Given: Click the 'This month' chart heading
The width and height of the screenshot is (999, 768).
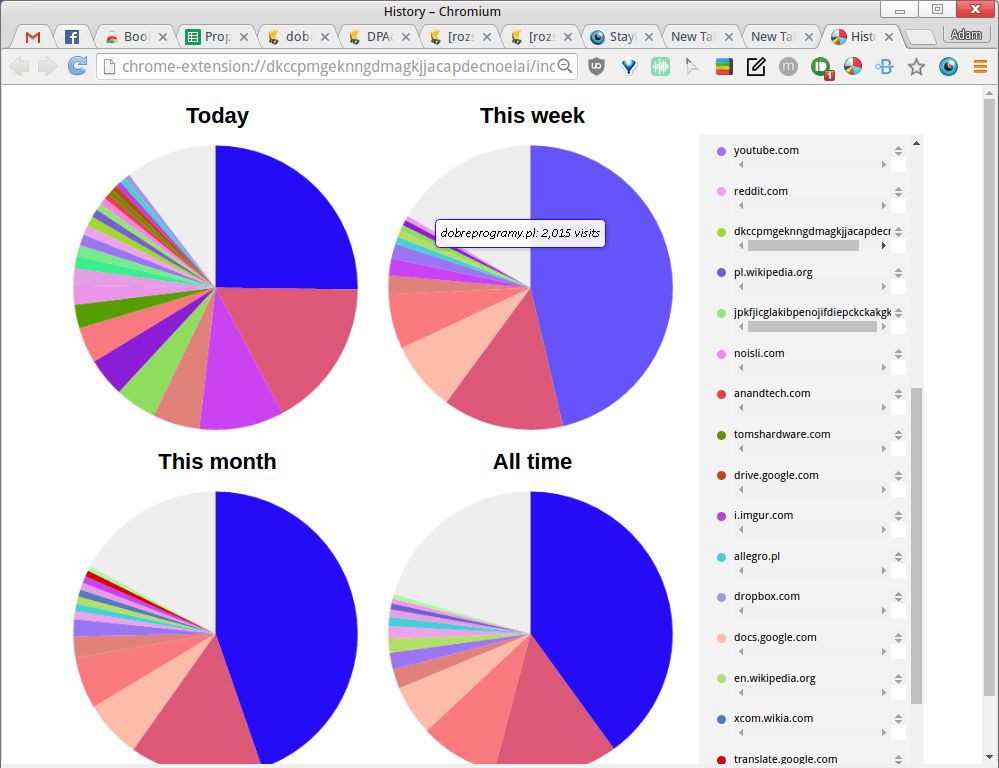Looking at the screenshot, I should pyautogui.click(x=217, y=461).
